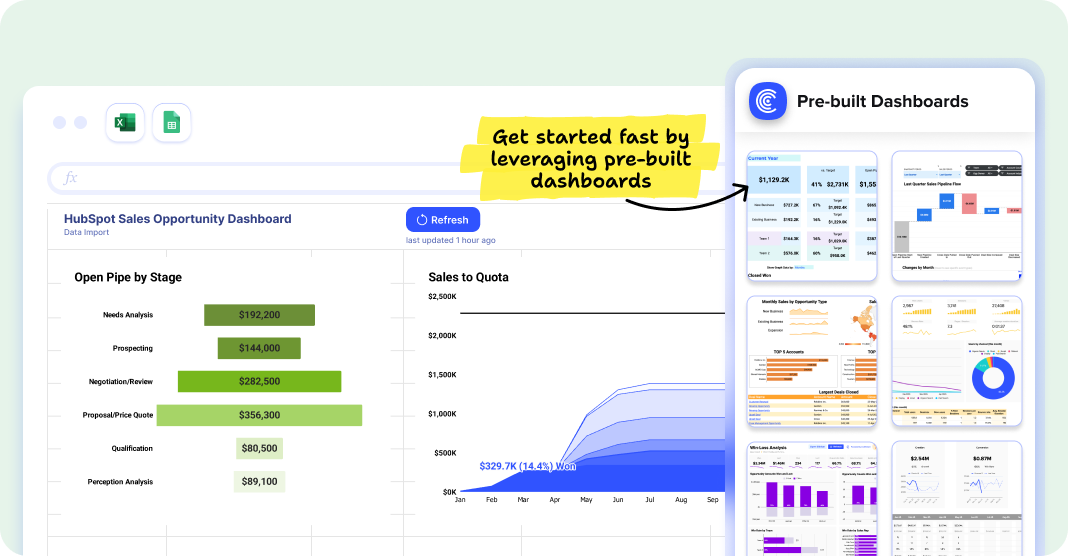Click the Qualification stage label

(132, 448)
